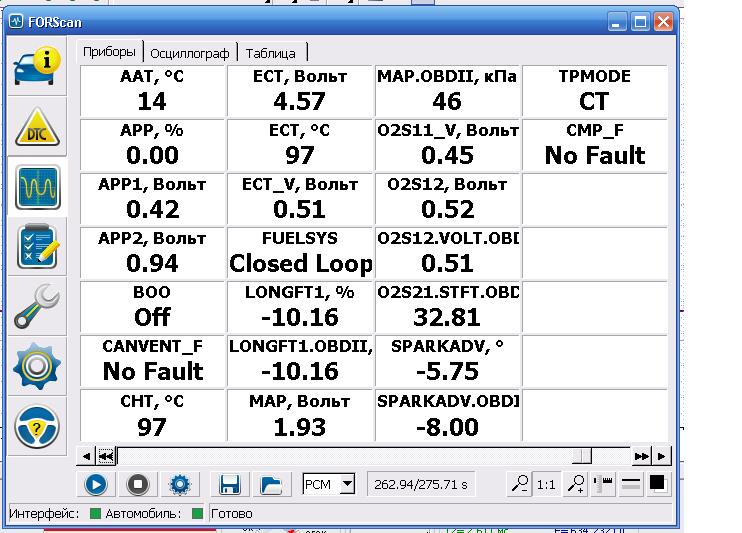Open the vehicle information section icon

tap(37, 67)
